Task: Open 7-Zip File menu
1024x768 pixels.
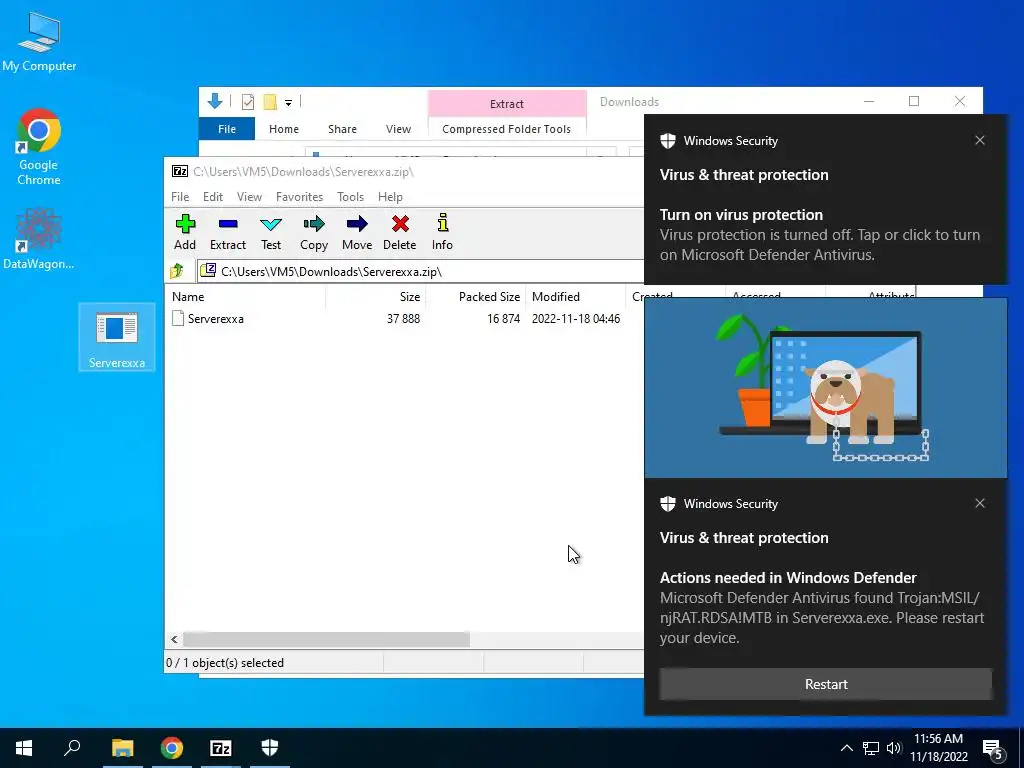Action: point(180,197)
